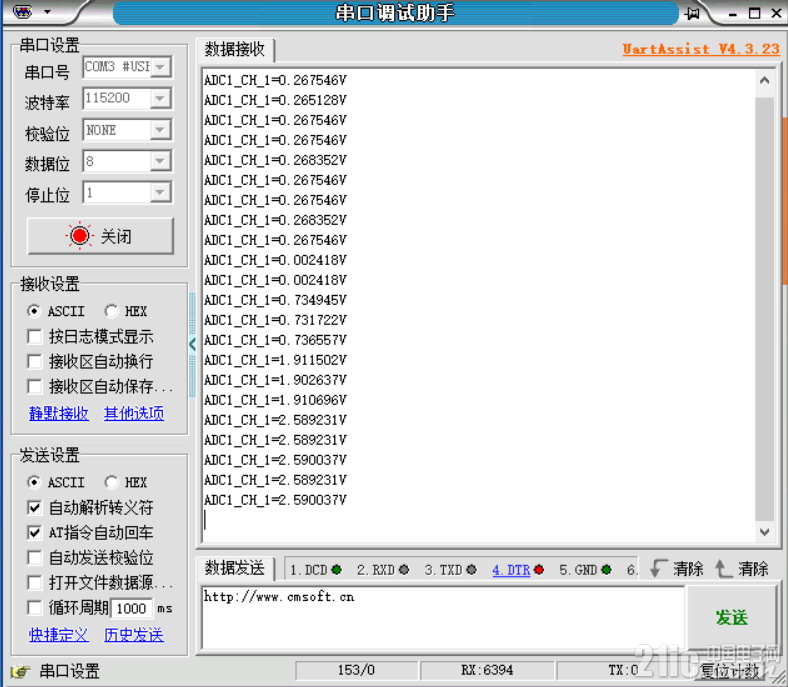Screen dimensions: 788x687
Task: Switch to the 数据发送 tab
Action: pos(235,568)
